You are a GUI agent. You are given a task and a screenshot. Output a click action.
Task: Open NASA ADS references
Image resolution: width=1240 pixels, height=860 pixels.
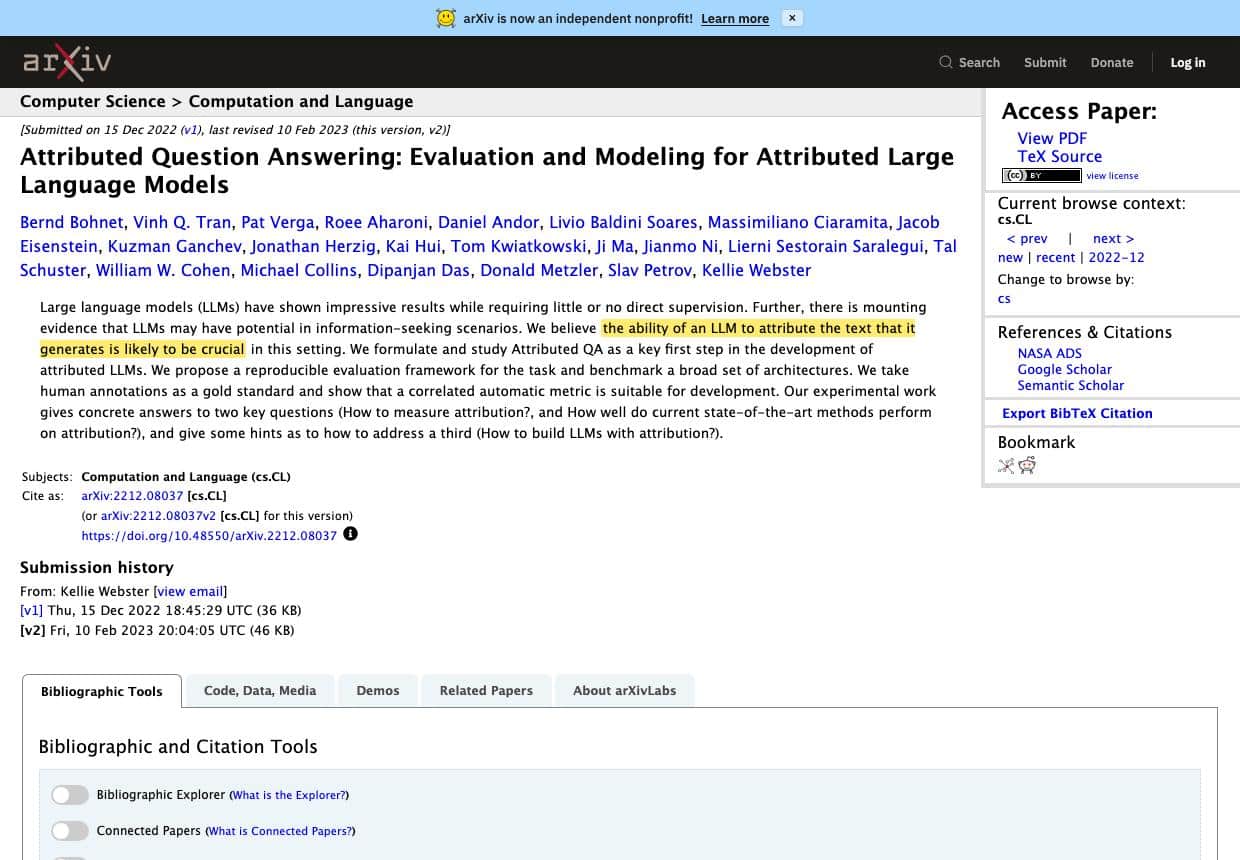(x=1049, y=353)
